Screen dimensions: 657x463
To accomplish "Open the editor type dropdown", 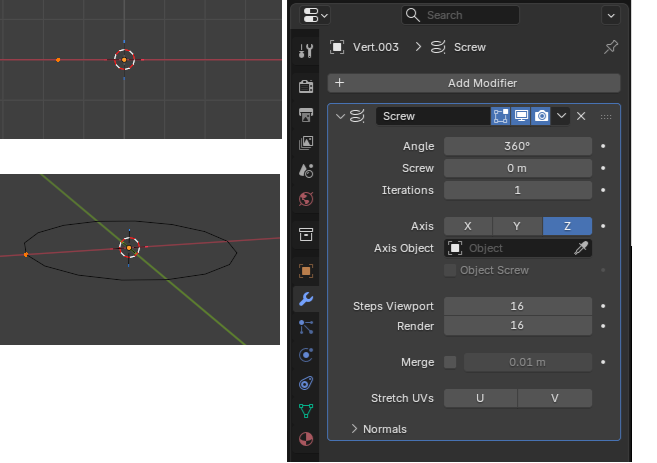I will coord(316,15).
